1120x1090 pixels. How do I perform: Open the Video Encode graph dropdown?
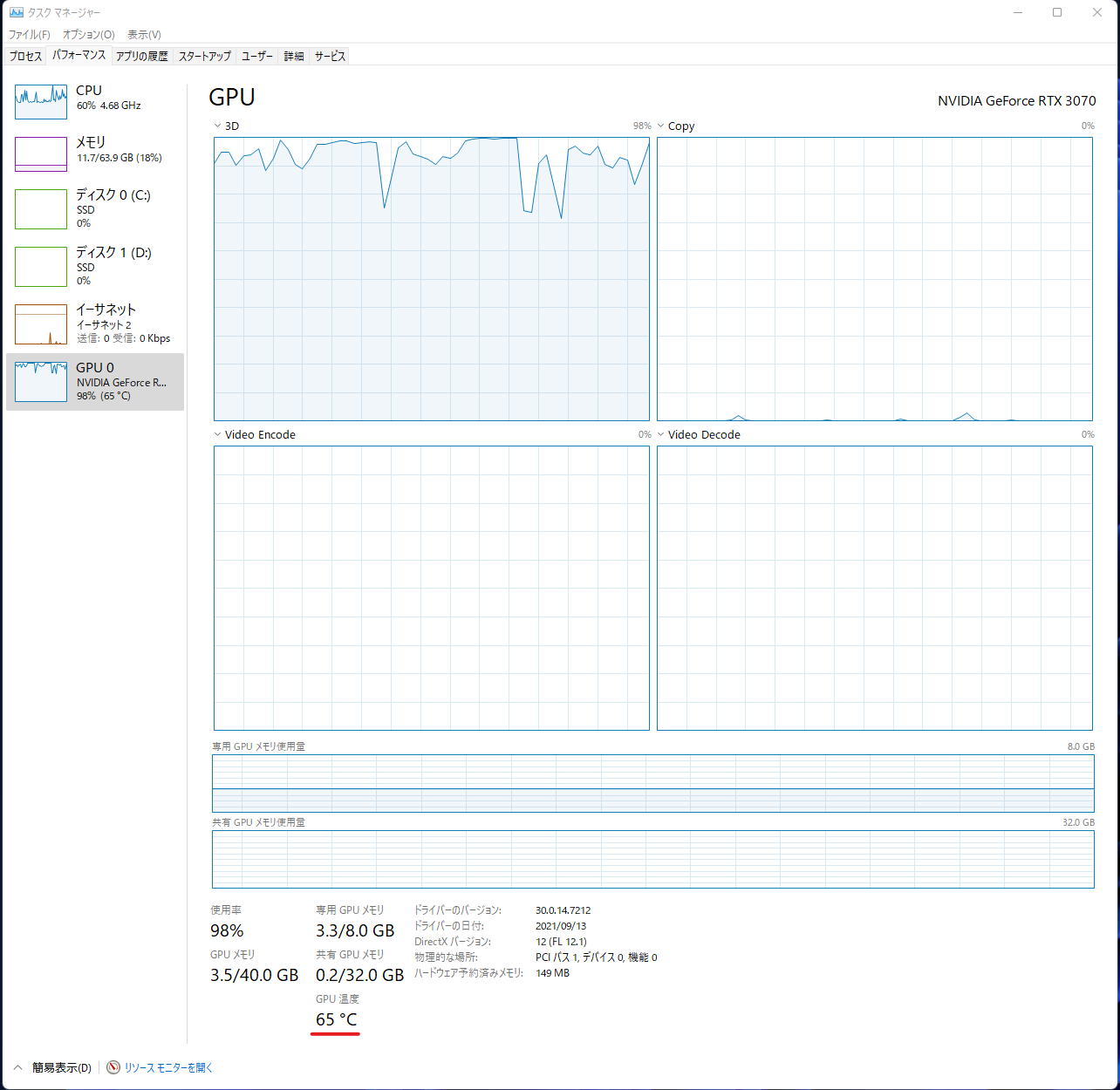(217, 434)
